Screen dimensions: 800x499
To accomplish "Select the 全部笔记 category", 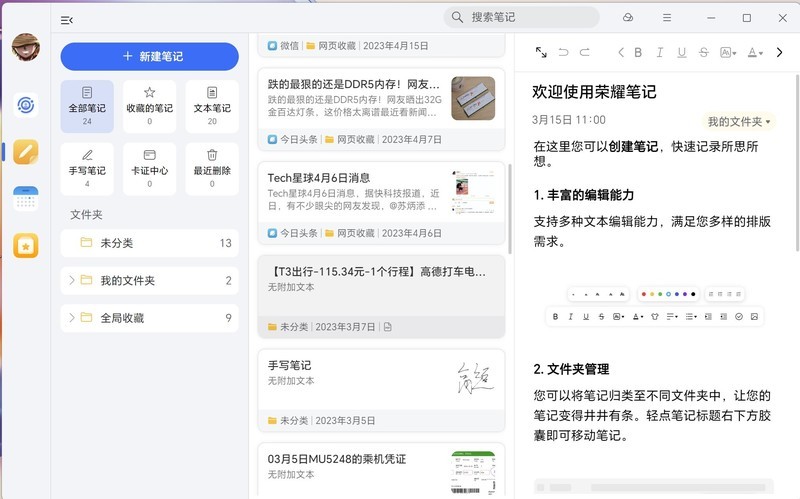I will tap(87, 106).
